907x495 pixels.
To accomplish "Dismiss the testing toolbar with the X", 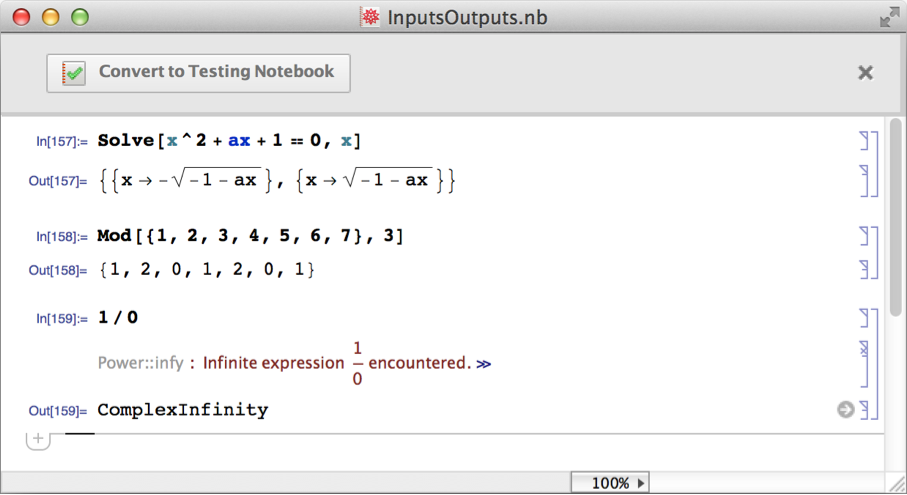I will click(x=866, y=72).
